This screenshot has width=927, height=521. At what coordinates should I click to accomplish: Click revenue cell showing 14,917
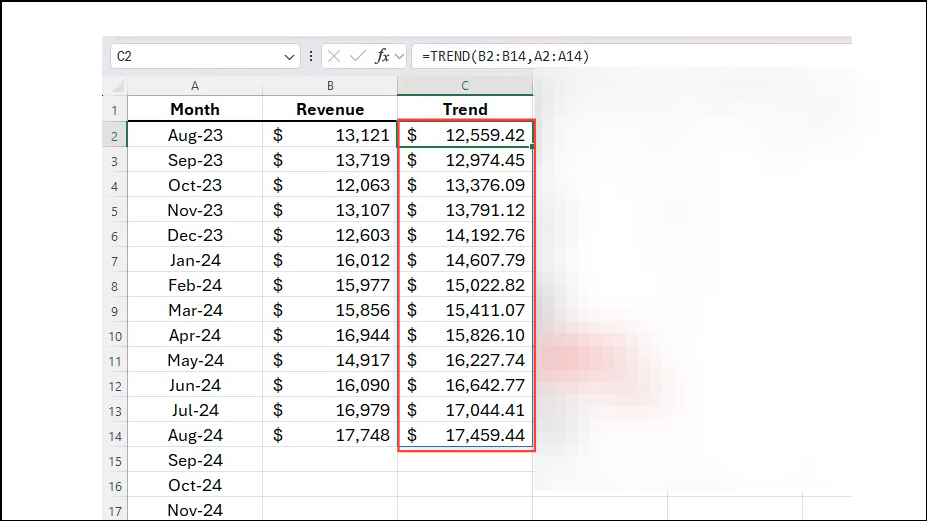click(330, 360)
